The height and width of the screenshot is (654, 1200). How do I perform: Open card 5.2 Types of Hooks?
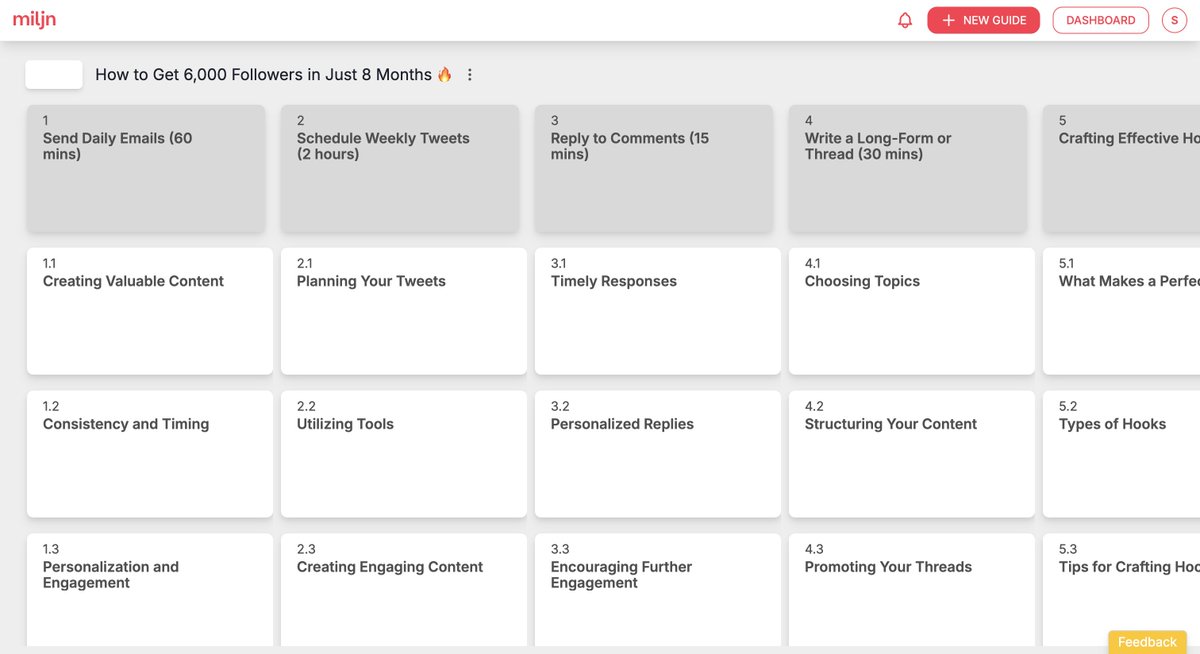coord(1121,454)
